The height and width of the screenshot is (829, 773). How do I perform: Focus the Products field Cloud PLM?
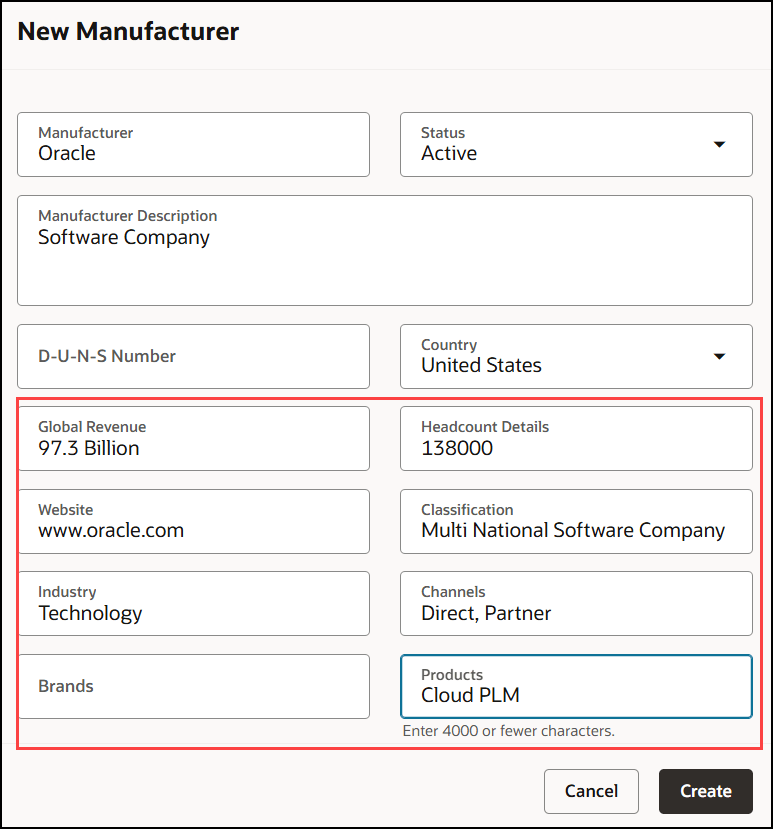[576, 686]
